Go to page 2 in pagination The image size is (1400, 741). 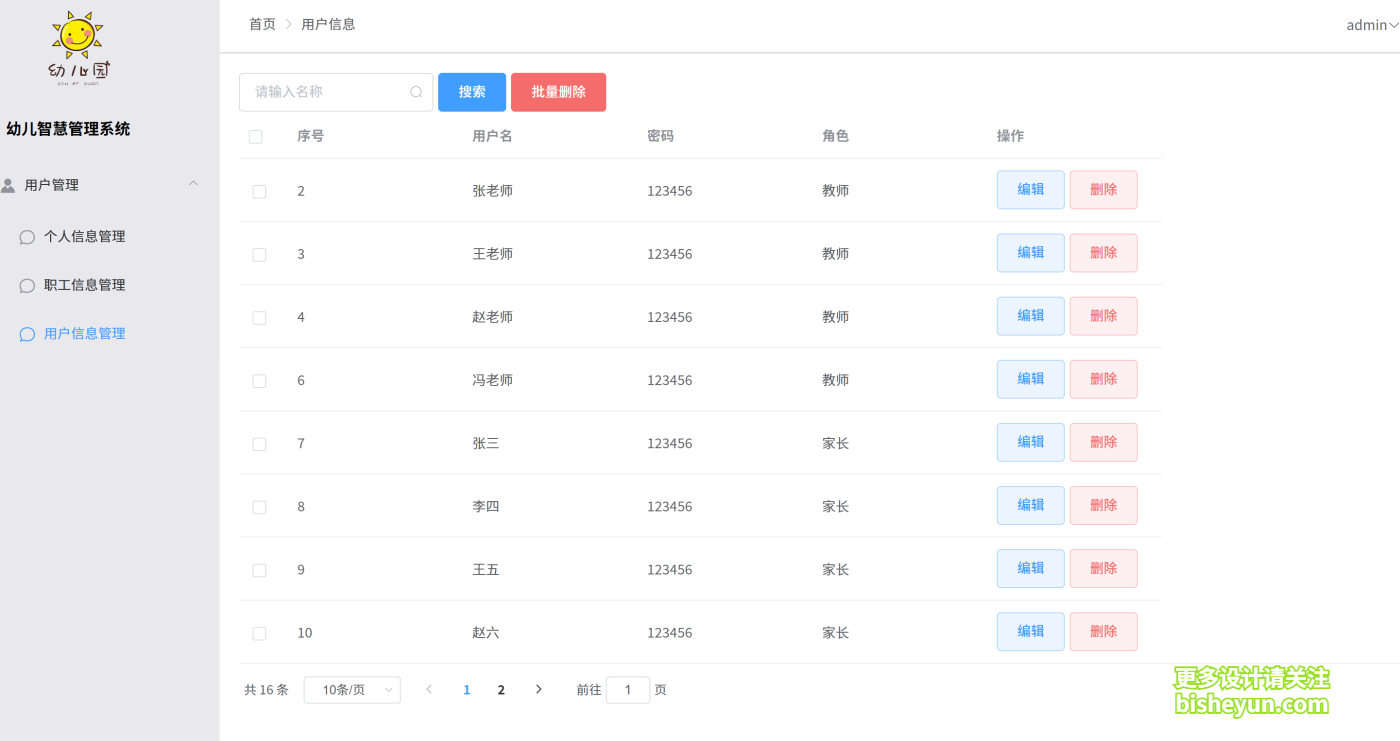(501, 690)
